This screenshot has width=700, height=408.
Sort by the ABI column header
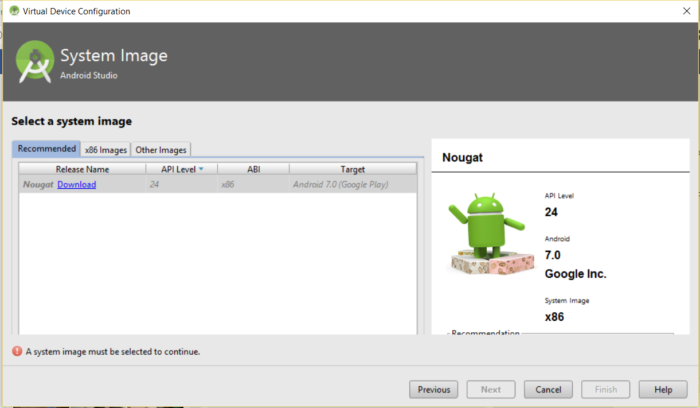[x=254, y=169]
